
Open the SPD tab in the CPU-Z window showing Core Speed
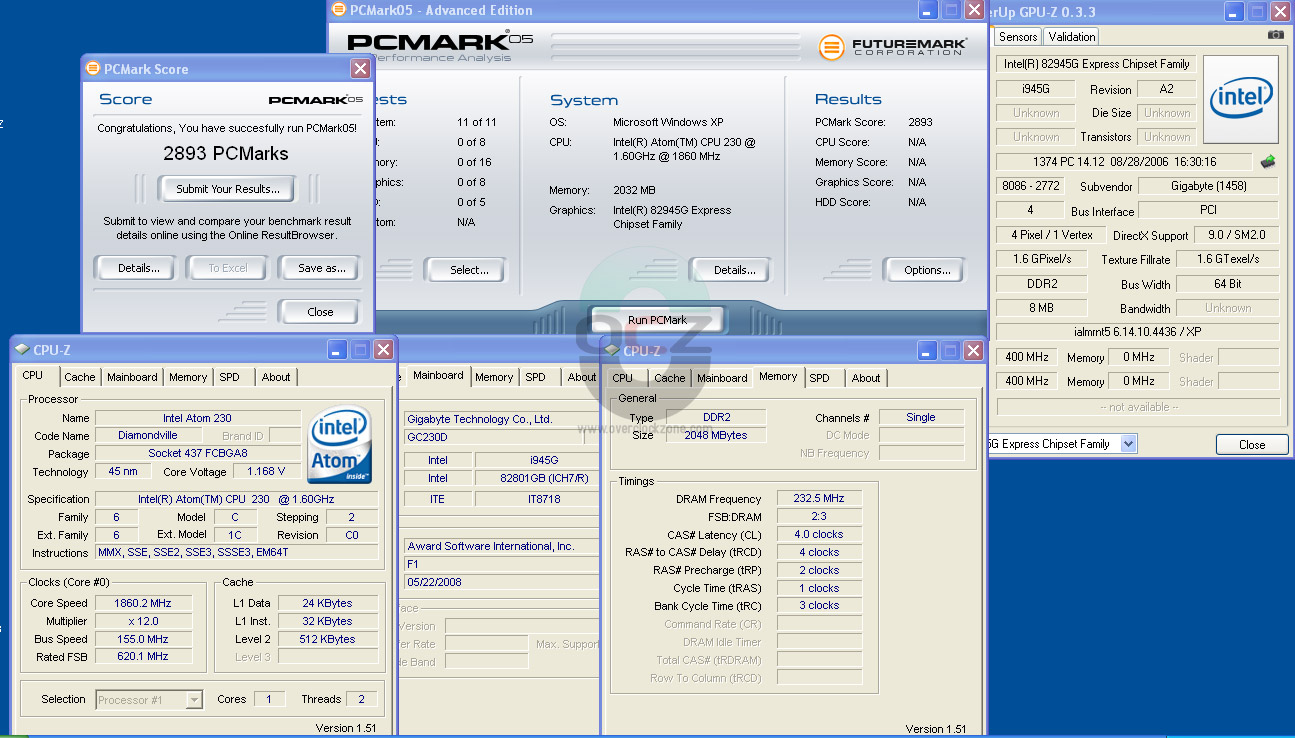tap(229, 377)
